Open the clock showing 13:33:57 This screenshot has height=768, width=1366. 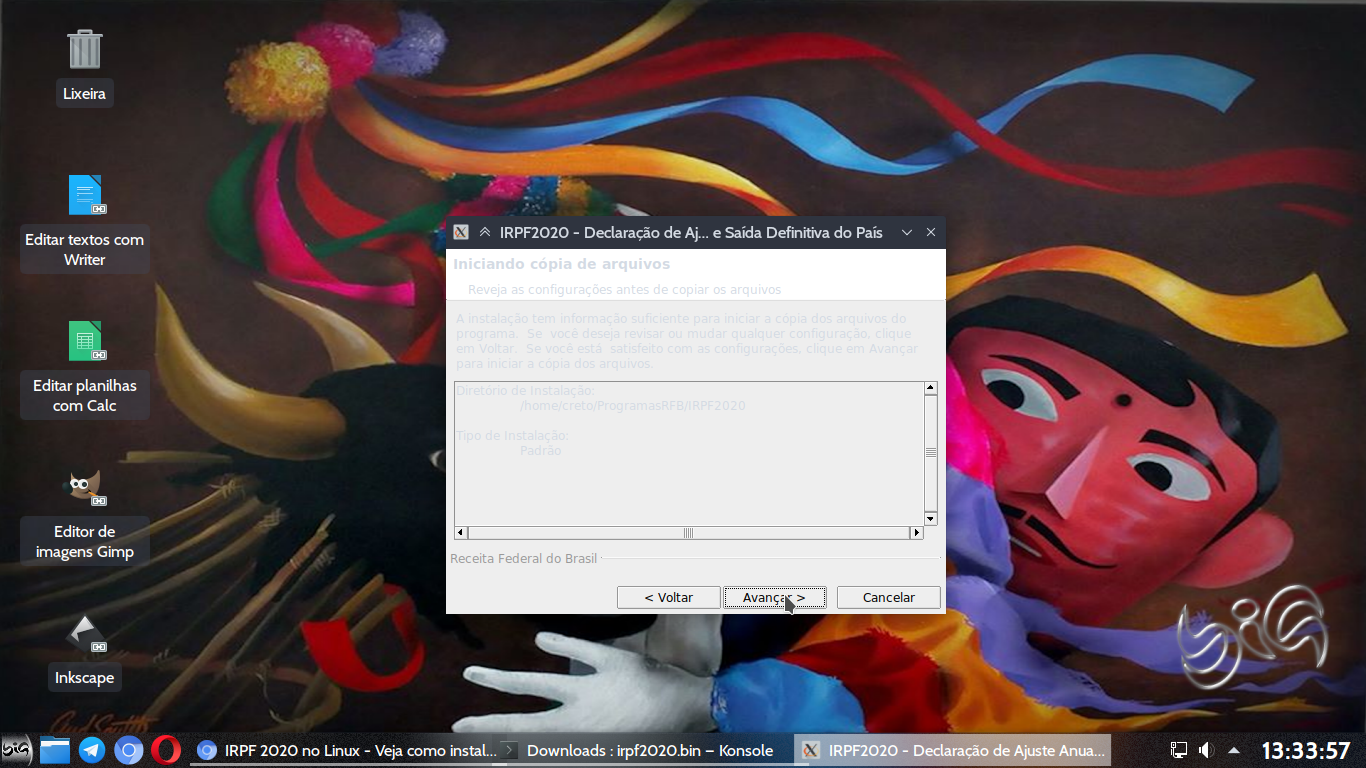[x=1305, y=750]
